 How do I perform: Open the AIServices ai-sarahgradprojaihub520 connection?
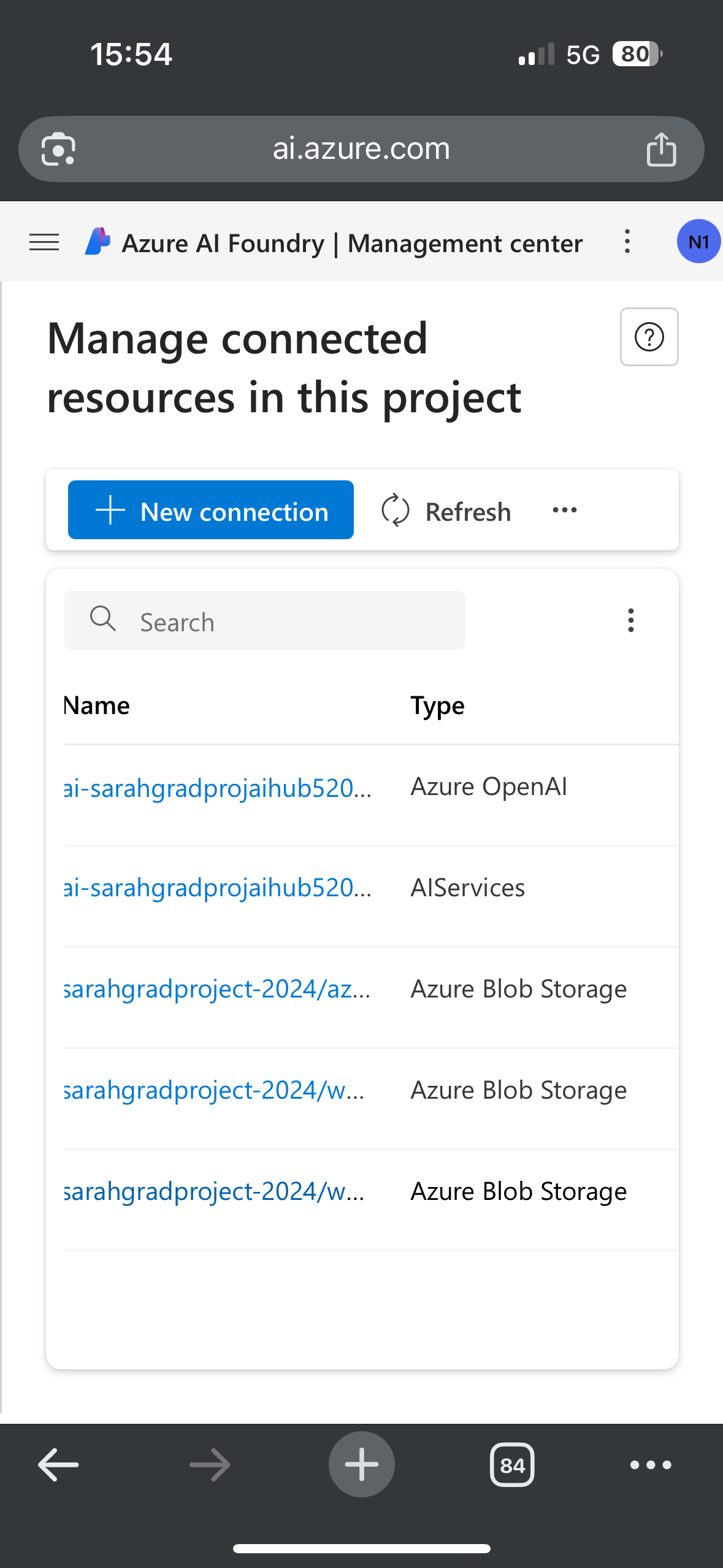[x=218, y=888]
